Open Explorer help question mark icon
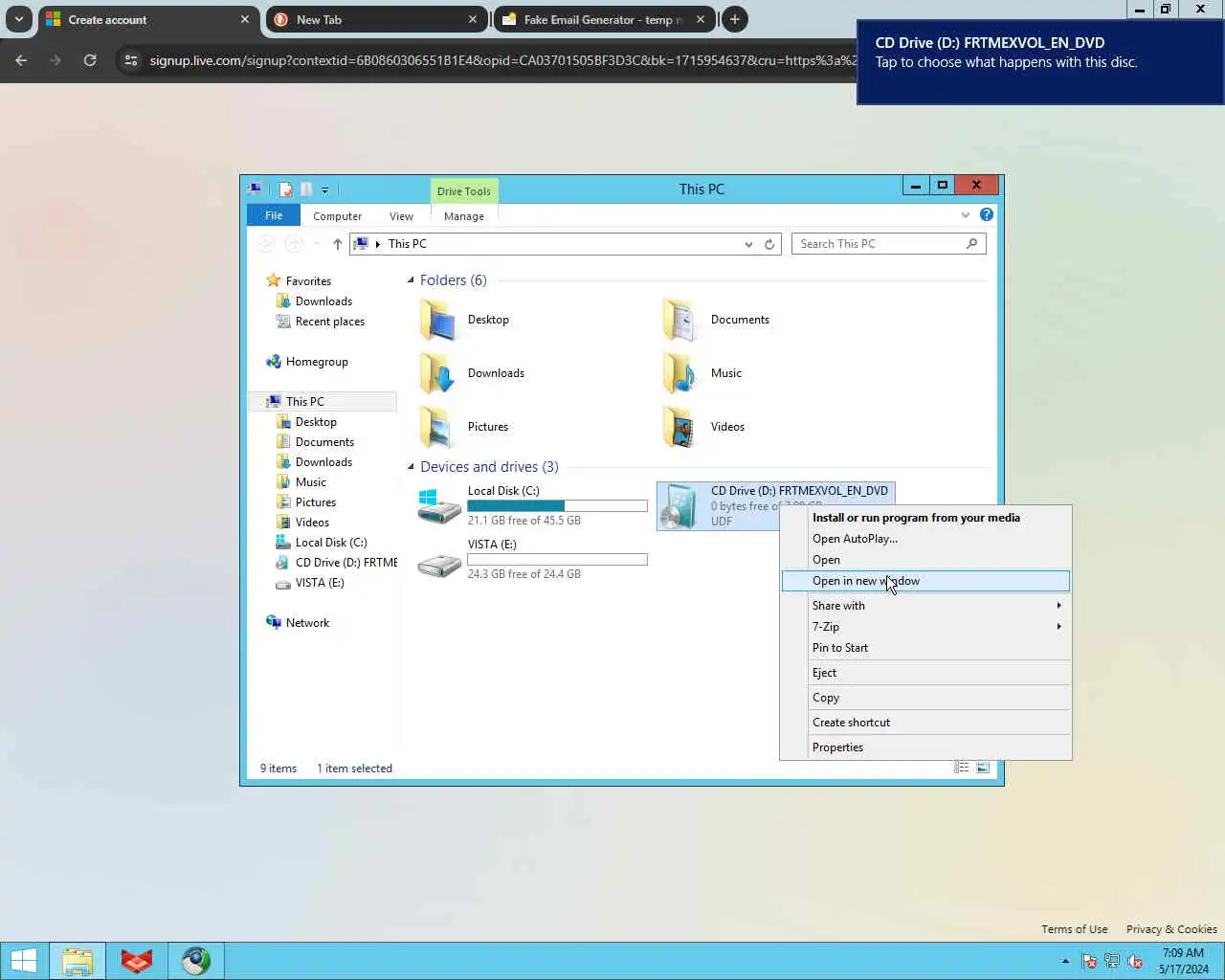 coord(987,214)
